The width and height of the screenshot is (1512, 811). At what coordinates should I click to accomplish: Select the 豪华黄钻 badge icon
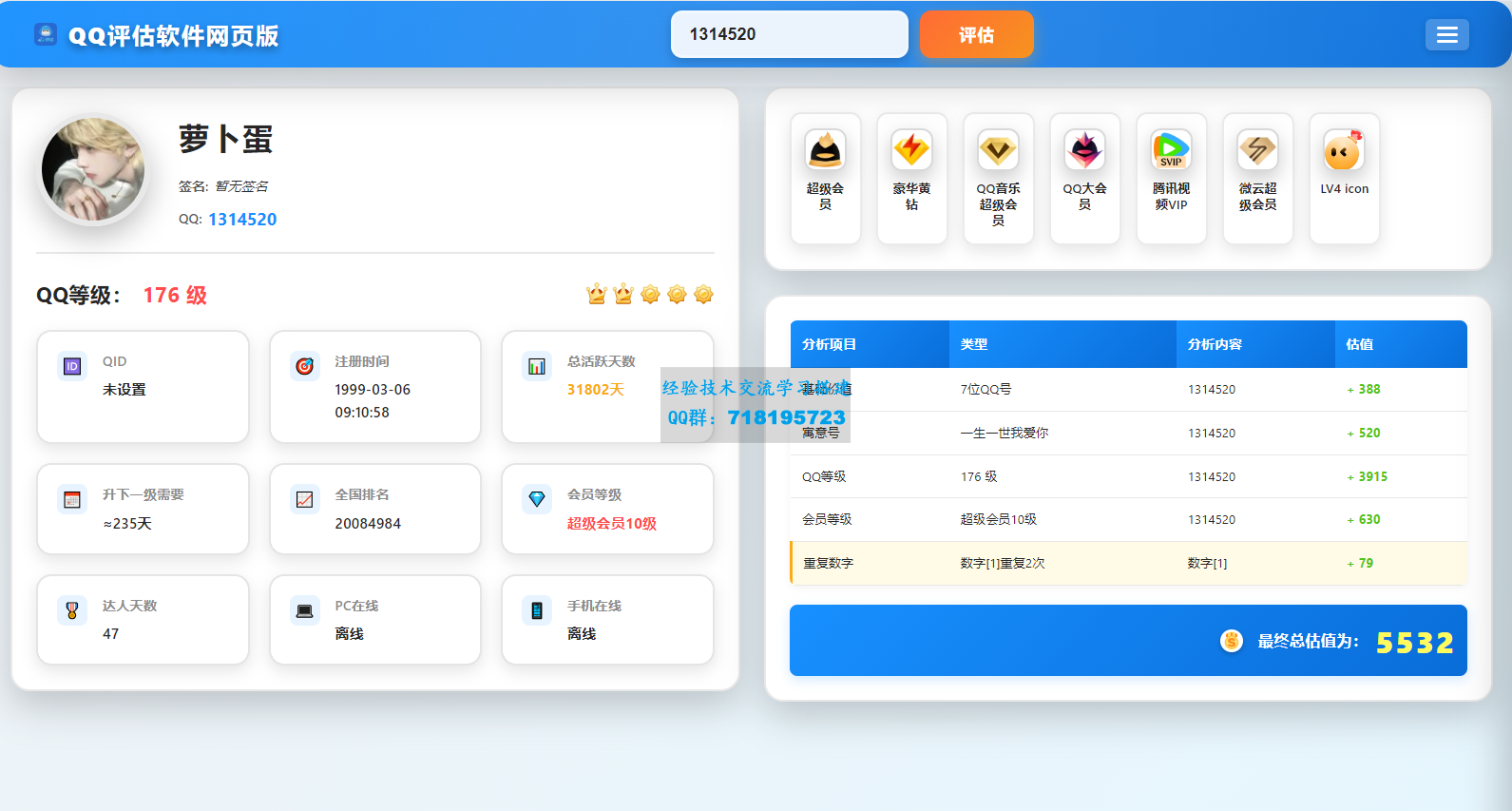pyautogui.click(x=911, y=150)
